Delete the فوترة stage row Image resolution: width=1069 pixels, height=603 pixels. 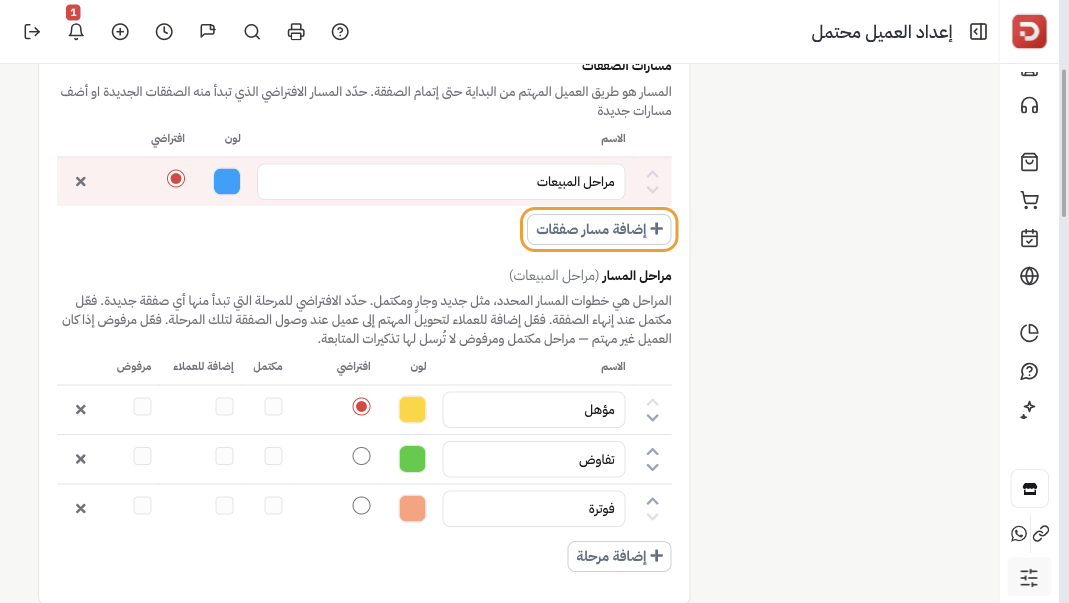pyautogui.click(x=80, y=508)
